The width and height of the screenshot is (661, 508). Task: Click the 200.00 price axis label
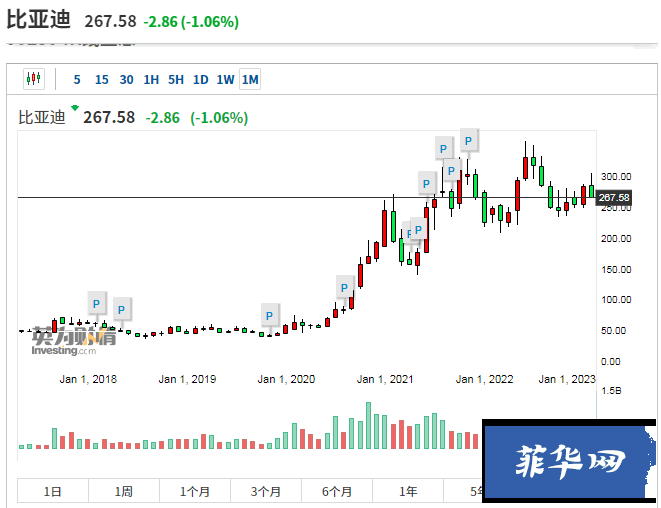pos(616,239)
